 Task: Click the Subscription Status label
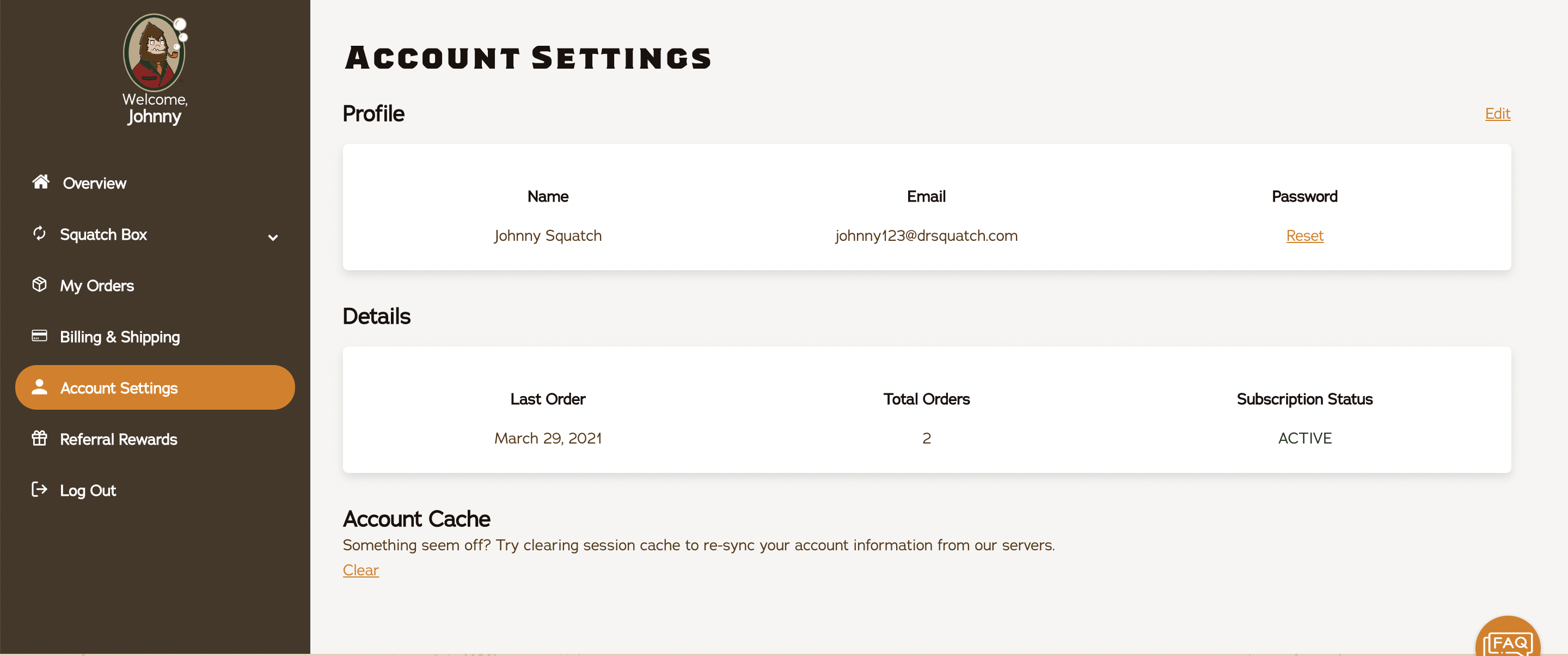pyautogui.click(x=1304, y=399)
